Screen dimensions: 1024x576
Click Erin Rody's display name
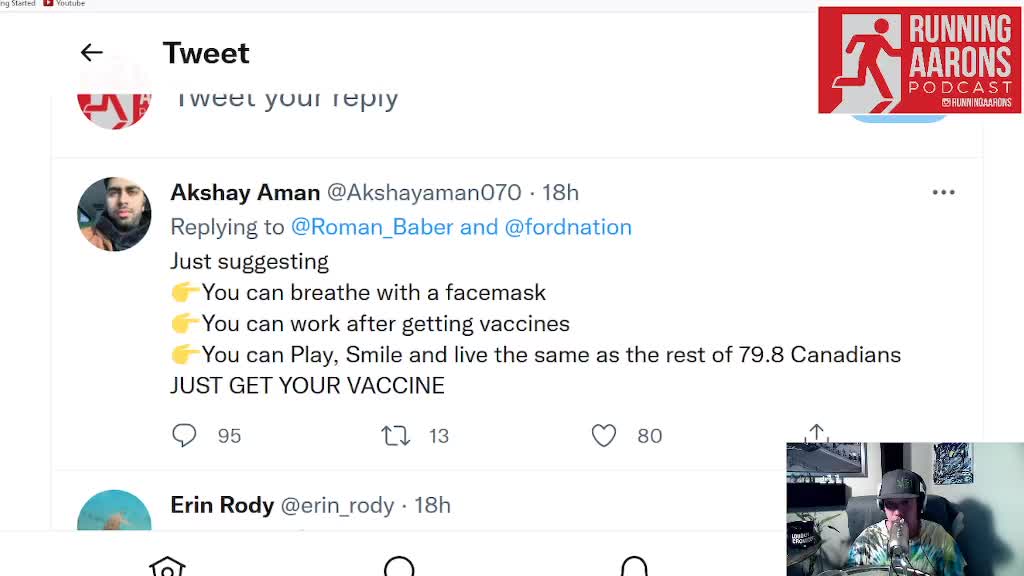coord(222,505)
